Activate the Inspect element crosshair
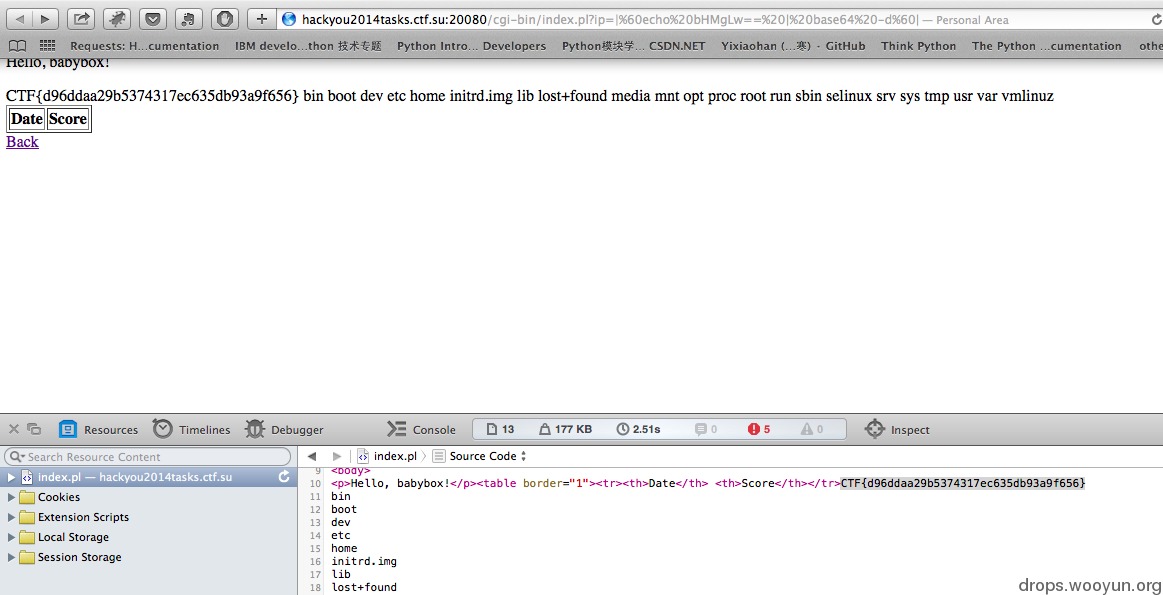Image resolution: width=1163 pixels, height=595 pixels. pos(897,429)
